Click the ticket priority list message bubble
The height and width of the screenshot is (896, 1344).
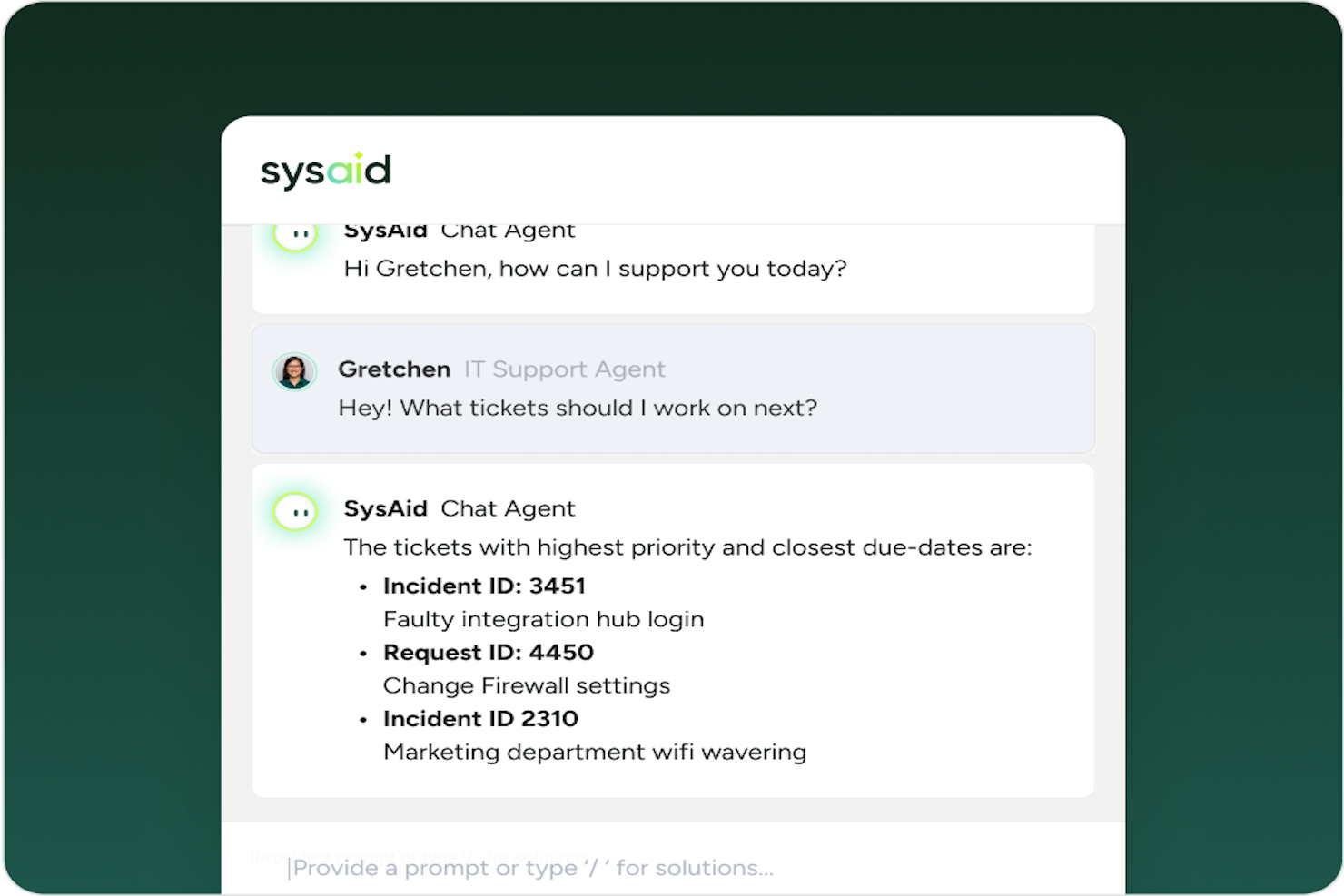coord(673,628)
